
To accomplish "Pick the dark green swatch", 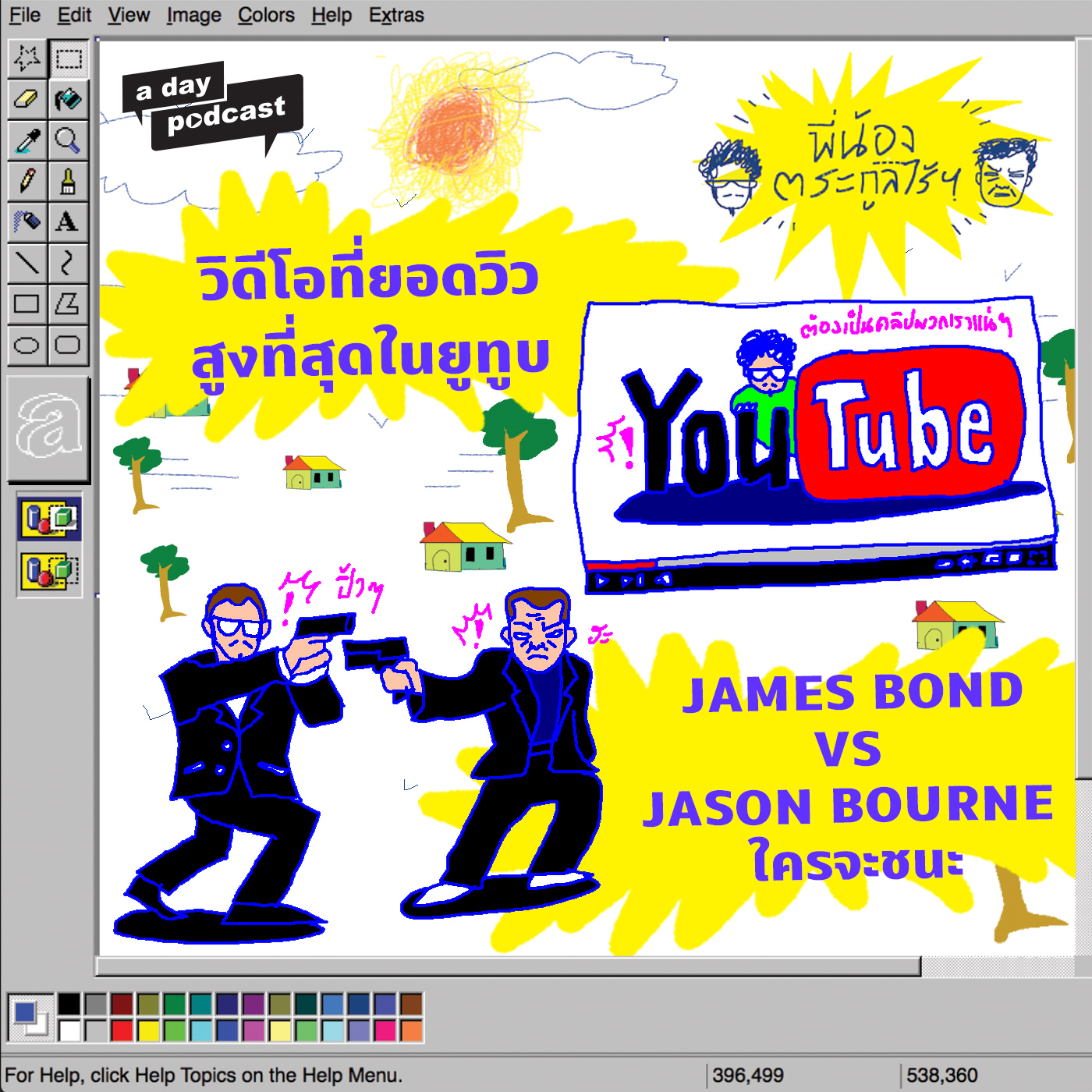I will click(x=175, y=1004).
